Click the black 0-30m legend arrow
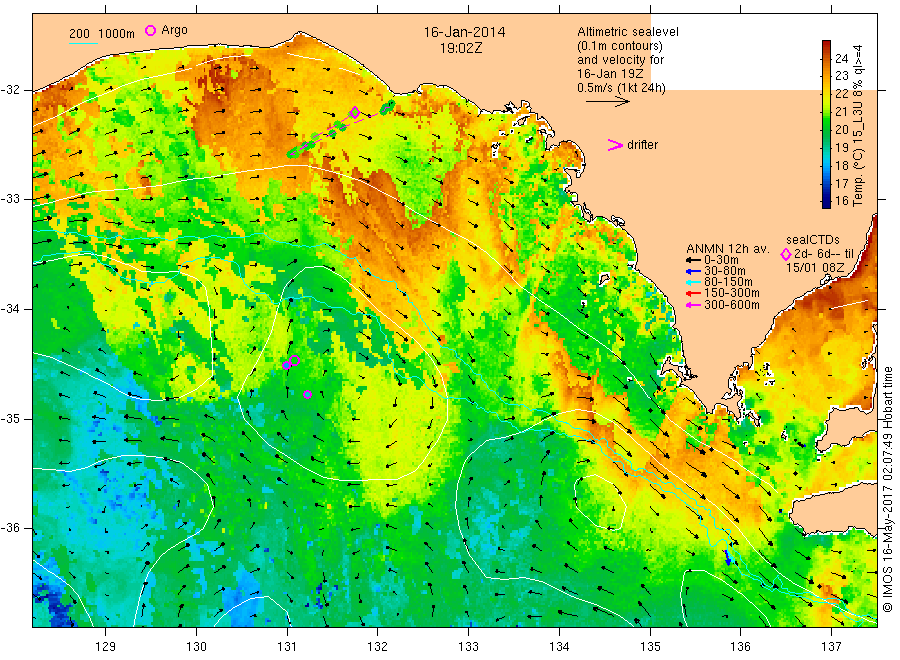This screenshot has width=900, height=660. tap(693, 260)
